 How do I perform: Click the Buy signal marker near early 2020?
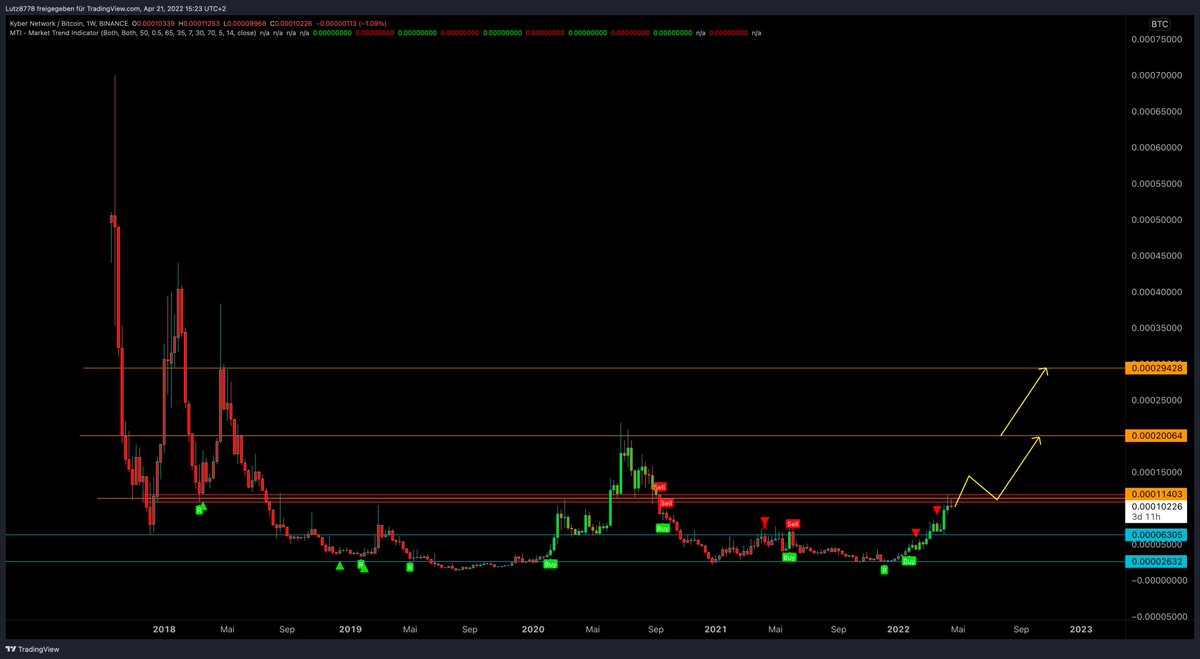point(549,565)
